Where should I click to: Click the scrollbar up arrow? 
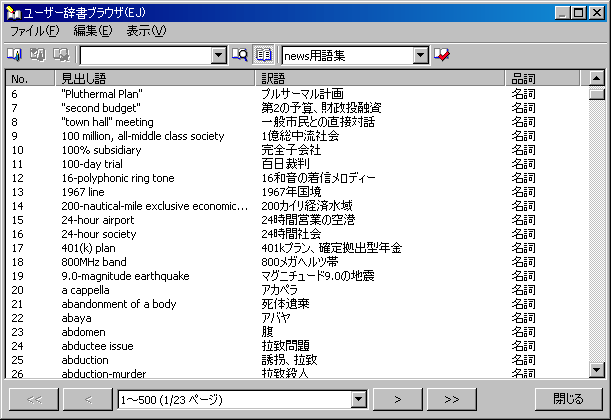597,78
